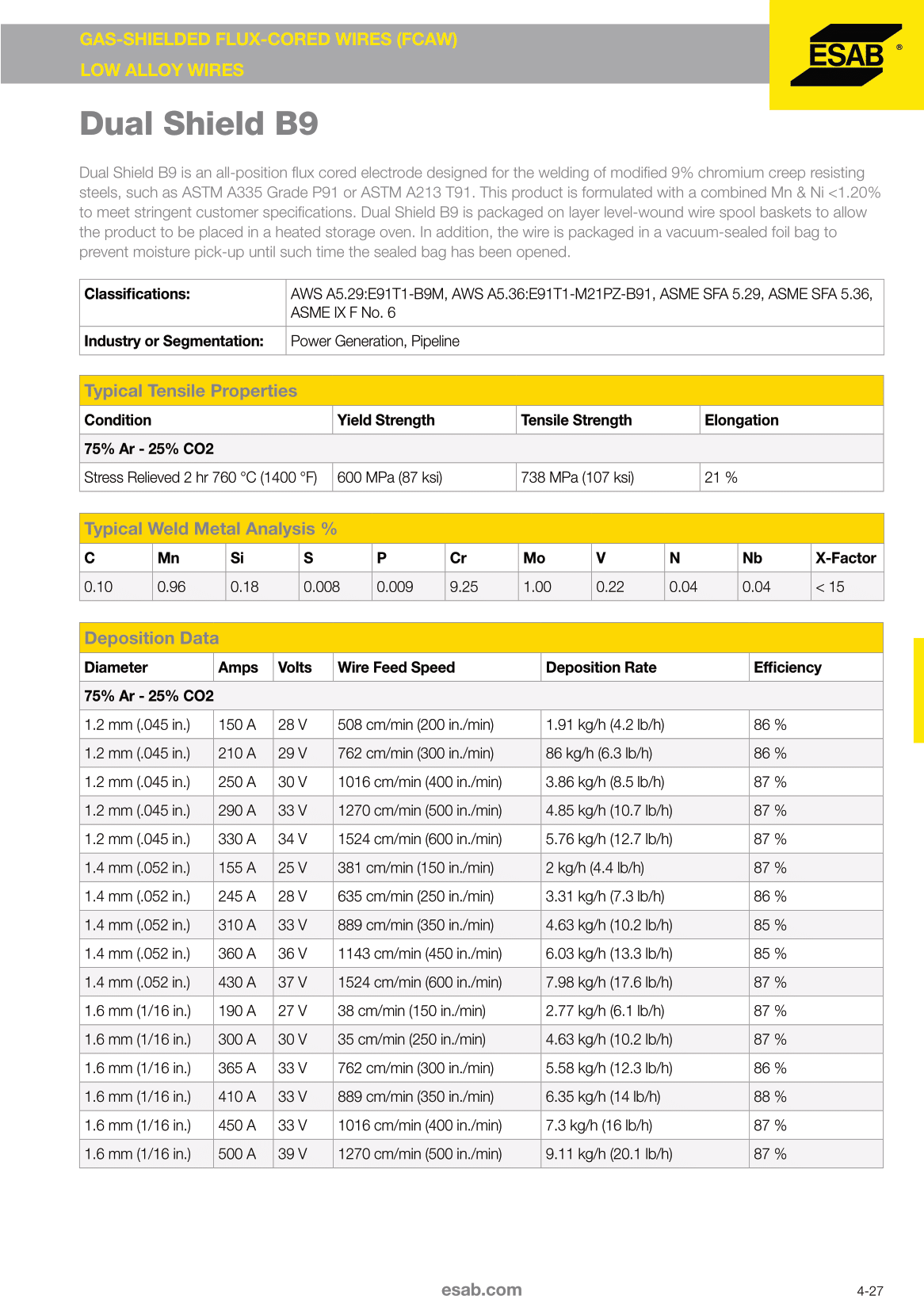The image size is (924, 1311).
Task: Click the "21 %" elongation value
Action: pos(721,477)
